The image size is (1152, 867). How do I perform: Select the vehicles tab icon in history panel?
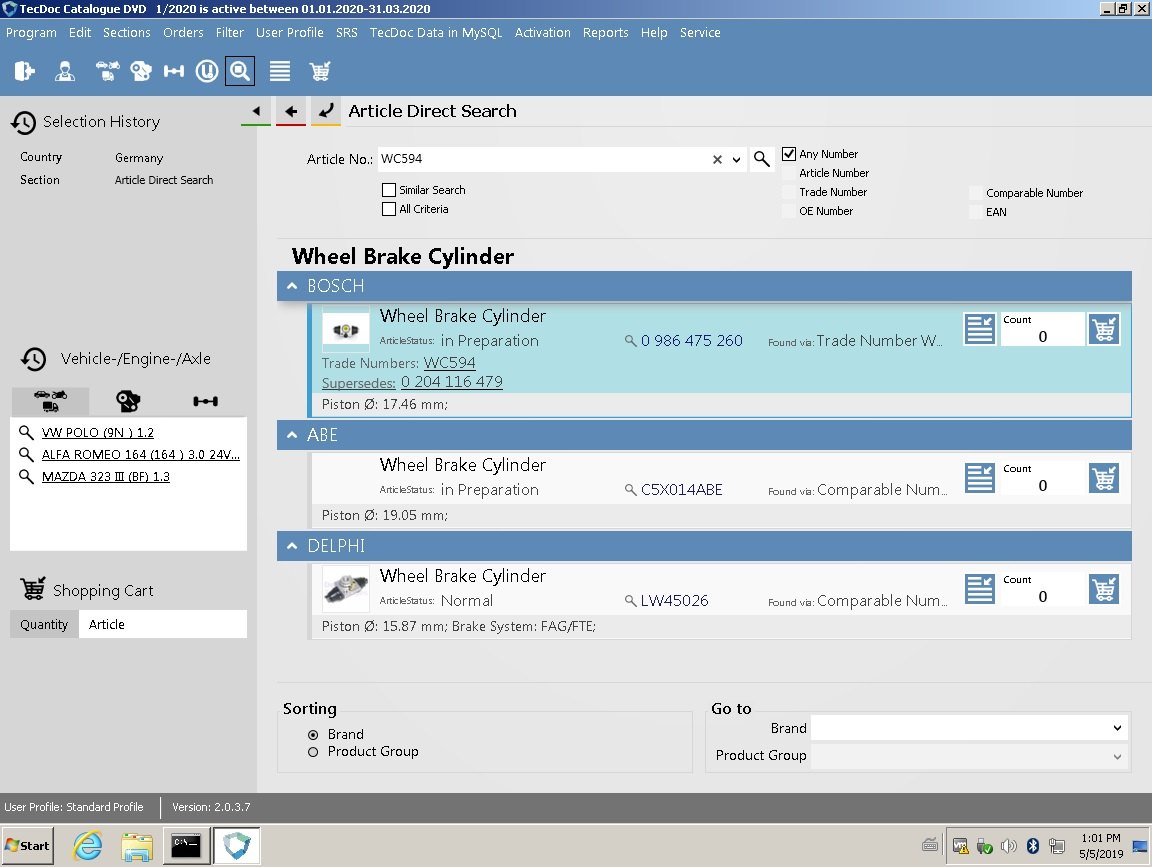click(50, 401)
